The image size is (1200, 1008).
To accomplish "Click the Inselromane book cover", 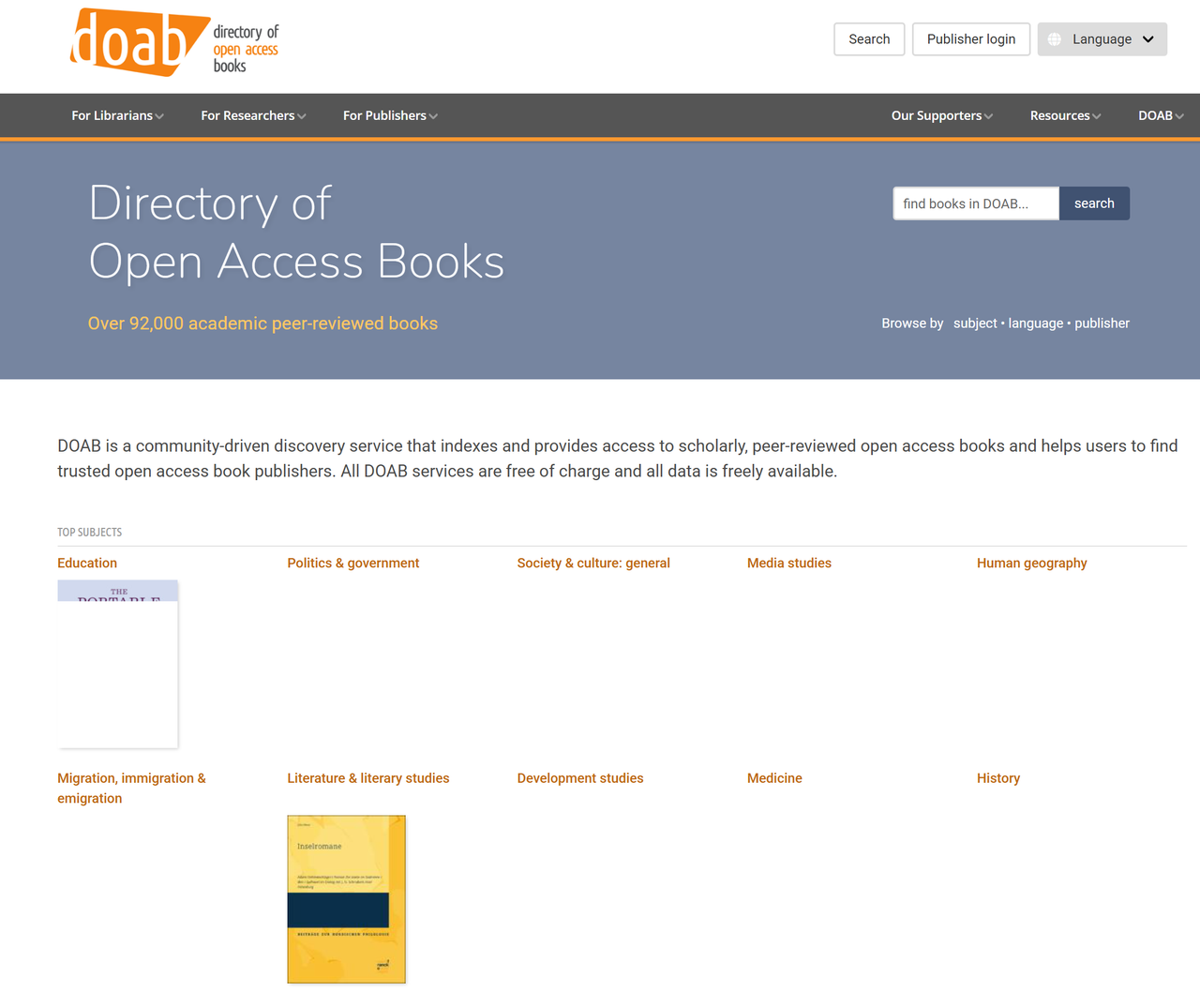I will point(347,899).
